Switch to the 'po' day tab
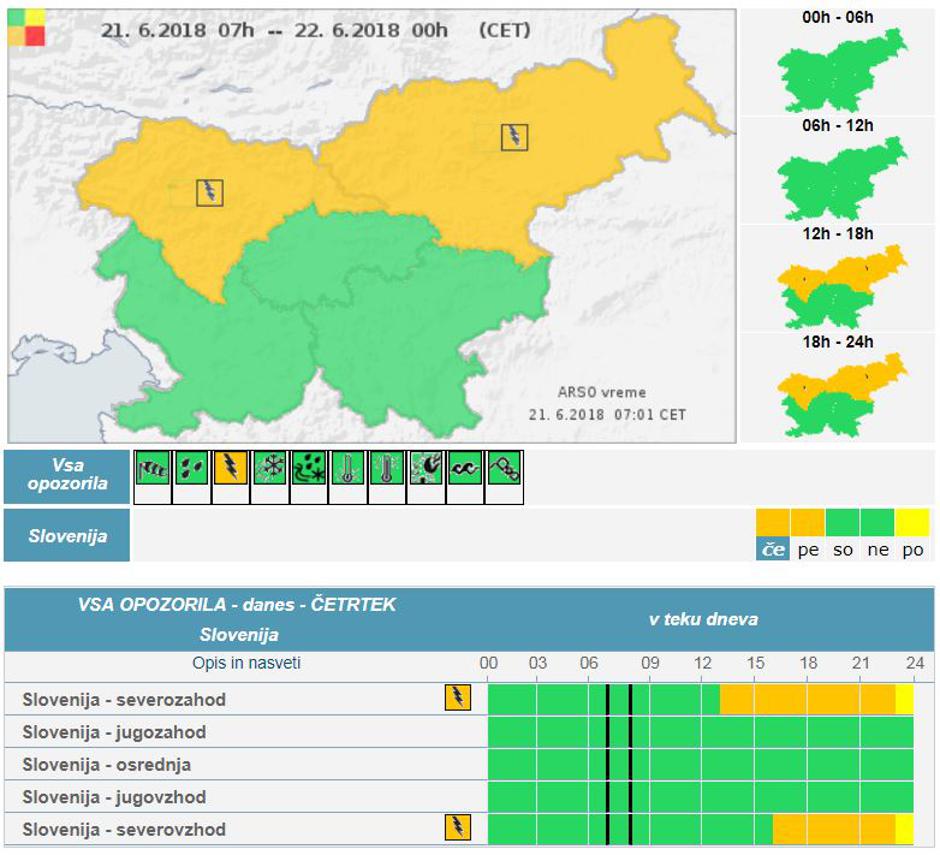This screenshot has width=940, height=855. [x=912, y=549]
